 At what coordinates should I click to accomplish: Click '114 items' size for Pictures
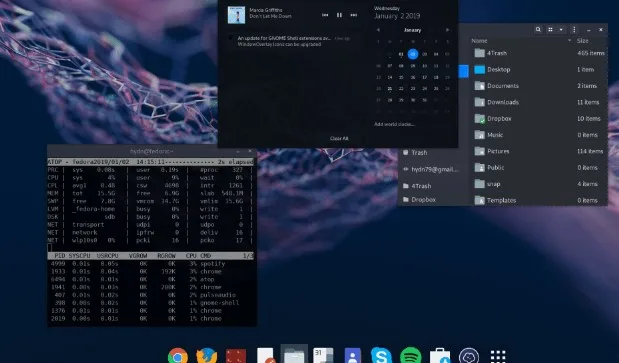[x=590, y=151]
